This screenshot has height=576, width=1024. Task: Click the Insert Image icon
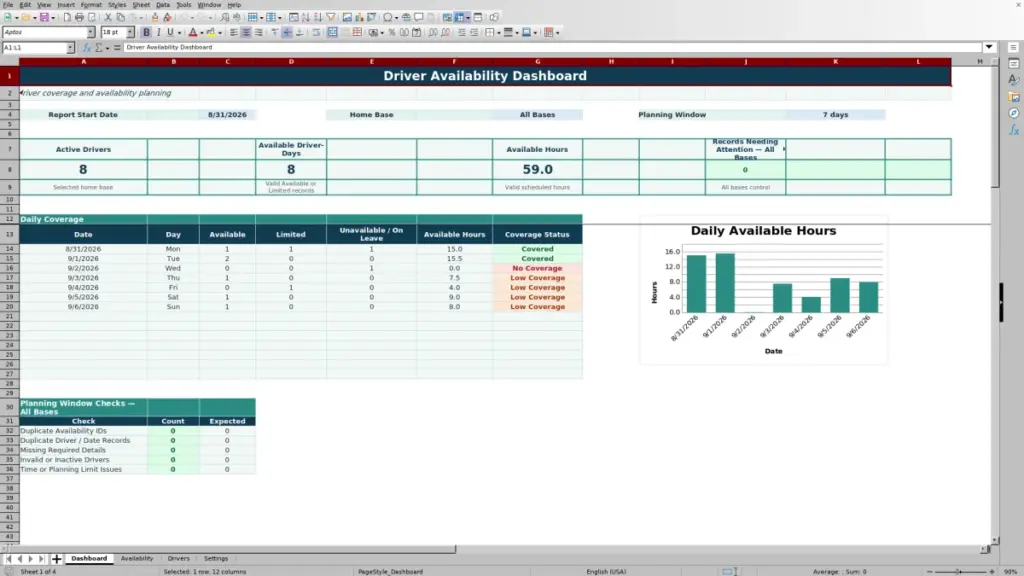(x=347, y=17)
